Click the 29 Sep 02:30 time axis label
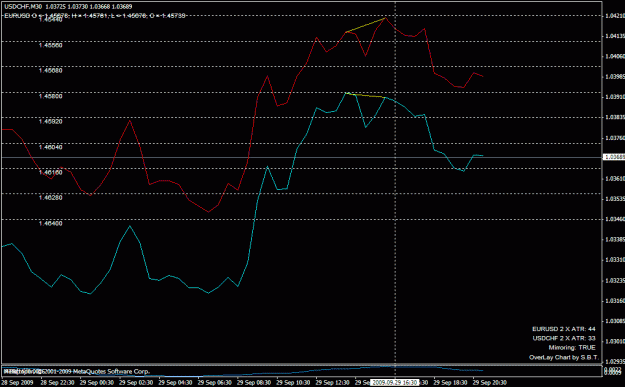The image size is (625, 387). pyautogui.click(x=136, y=383)
